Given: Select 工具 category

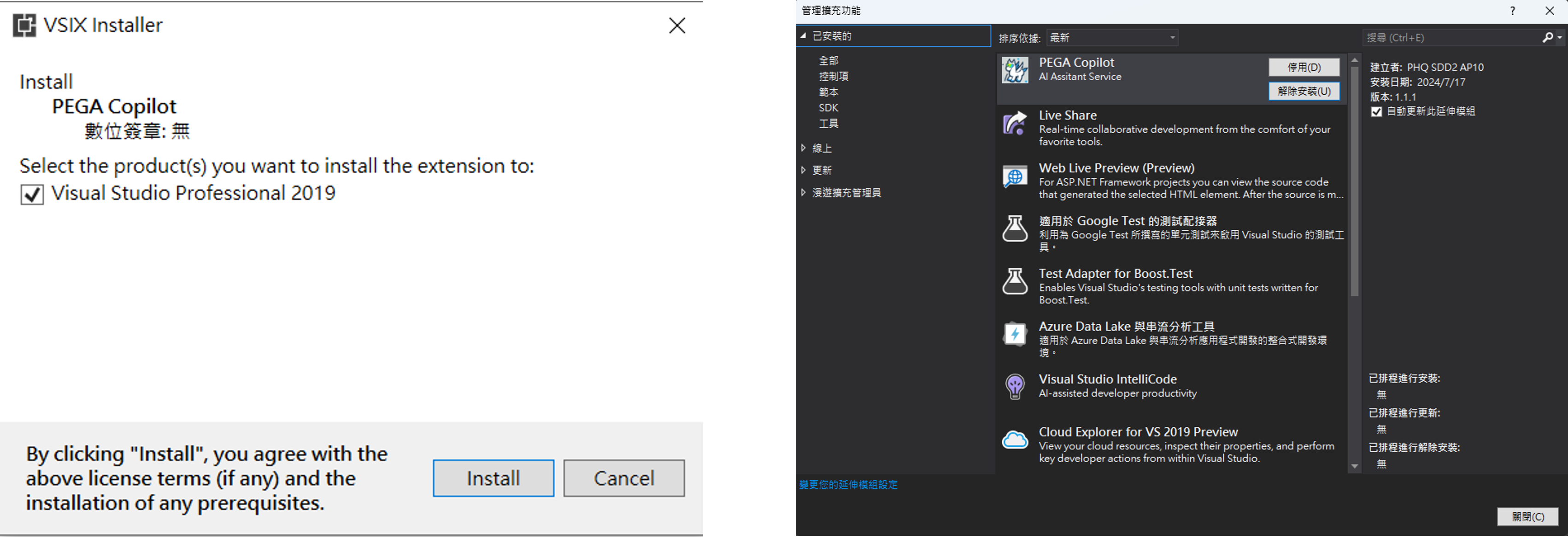Looking at the screenshot, I should (x=828, y=124).
